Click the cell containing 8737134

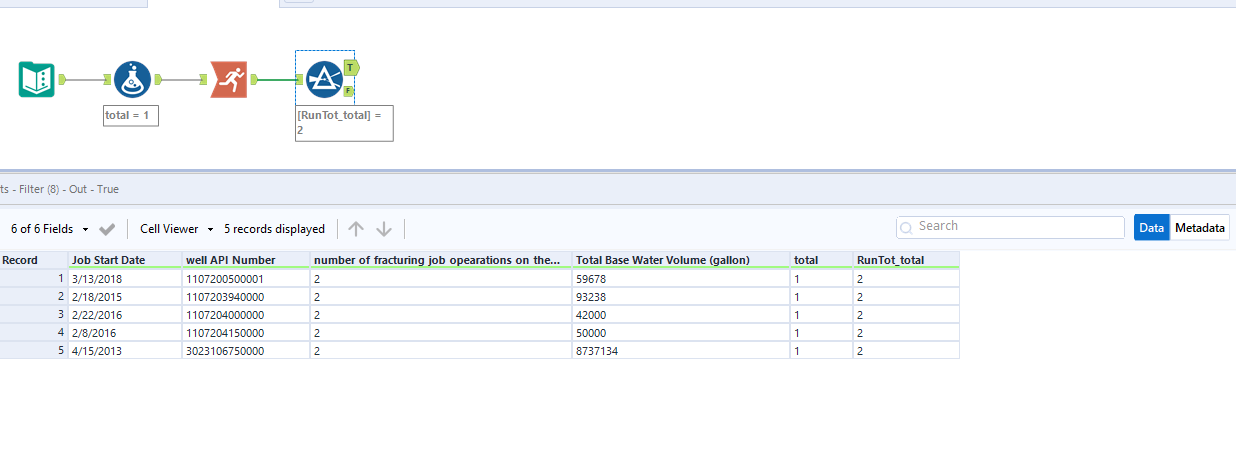click(x=604, y=351)
